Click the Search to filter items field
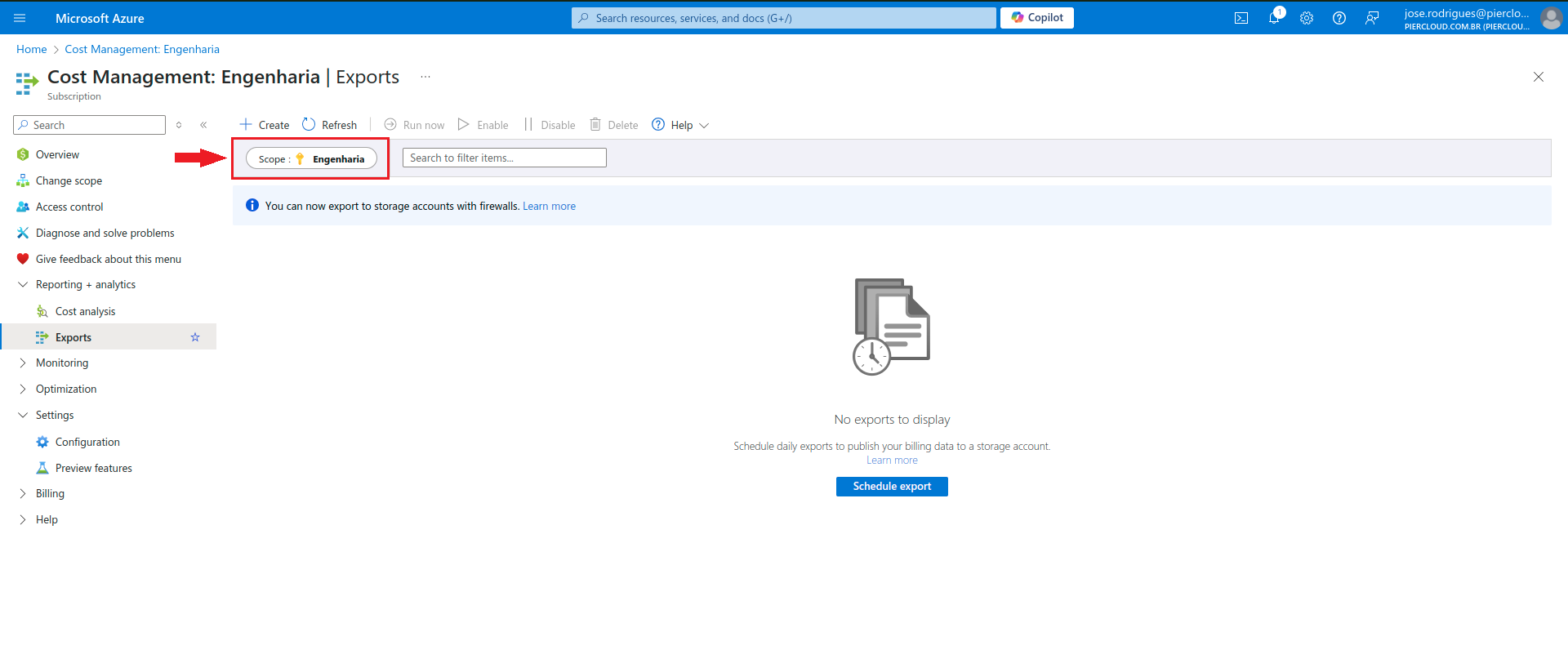This screenshot has width=1568, height=672. (x=504, y=158)
